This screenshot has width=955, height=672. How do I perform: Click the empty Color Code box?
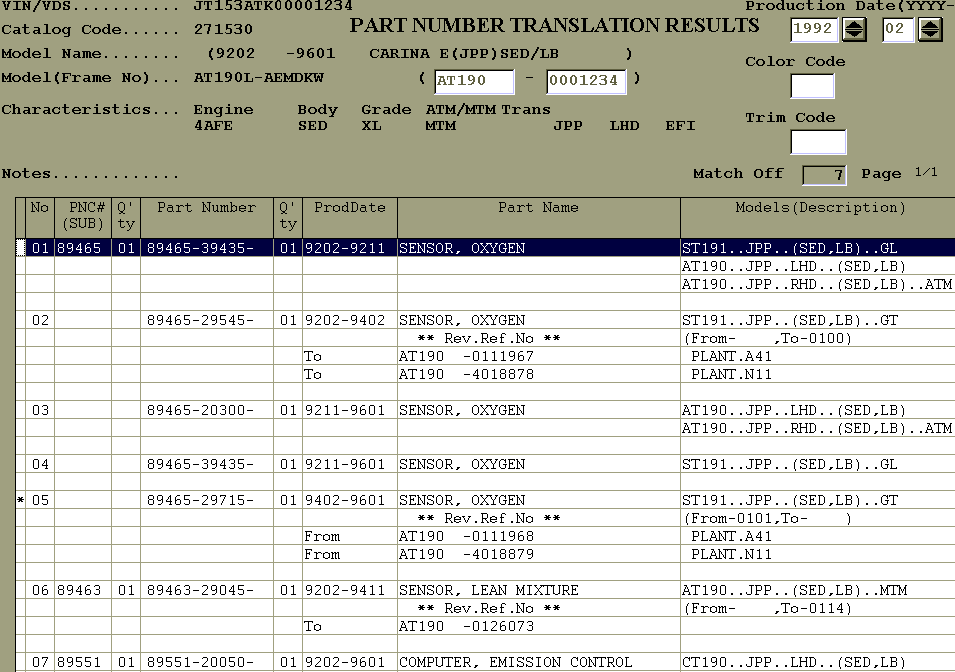tap(812, 86)
